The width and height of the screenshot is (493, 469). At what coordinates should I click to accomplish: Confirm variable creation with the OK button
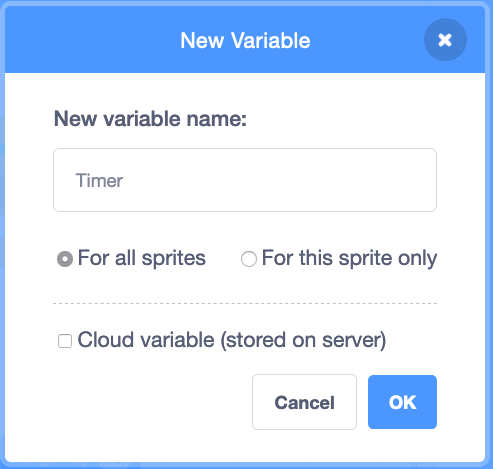coord(402,402)
